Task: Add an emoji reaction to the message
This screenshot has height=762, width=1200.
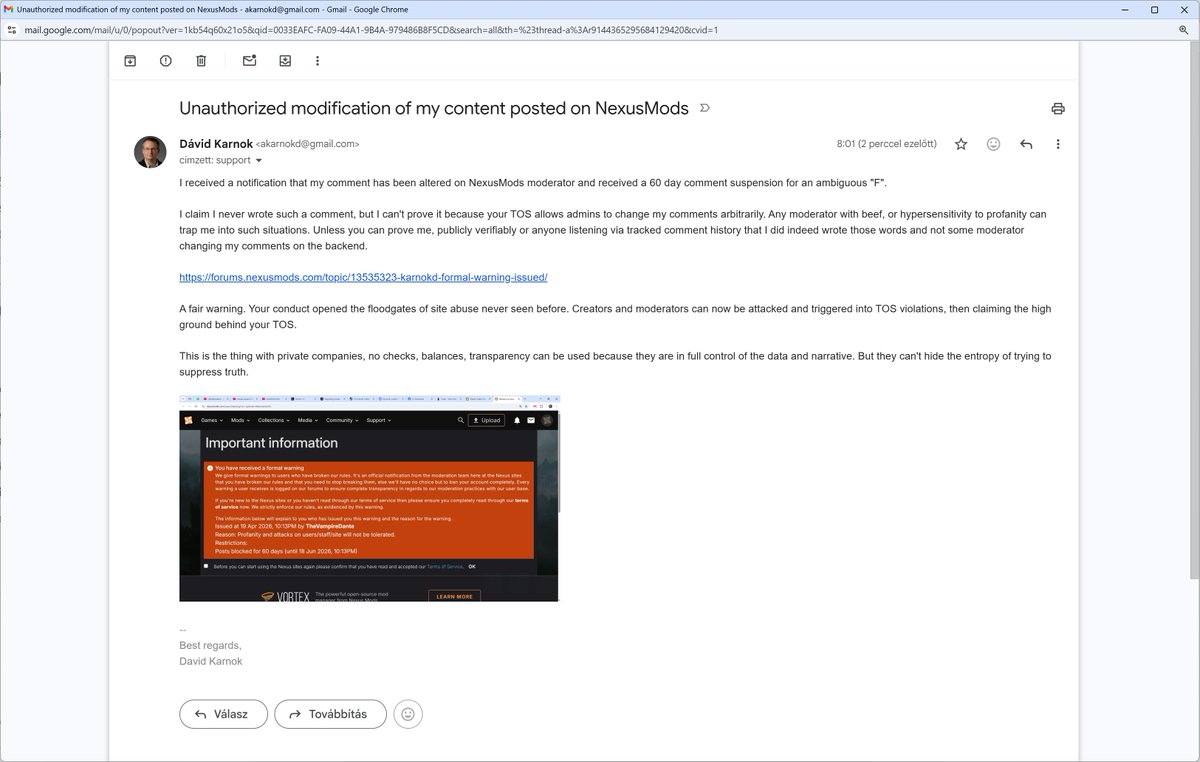Action: point(993,144)
